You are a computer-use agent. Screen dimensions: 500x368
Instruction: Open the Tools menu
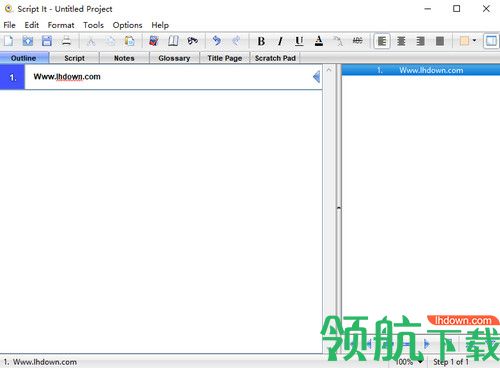93,25
